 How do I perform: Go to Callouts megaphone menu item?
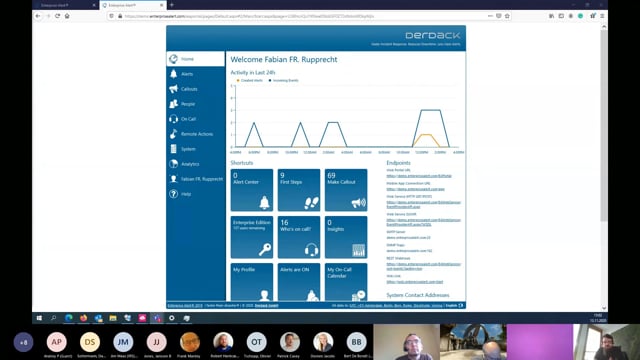pyautogui.click(x=196, y=89)
